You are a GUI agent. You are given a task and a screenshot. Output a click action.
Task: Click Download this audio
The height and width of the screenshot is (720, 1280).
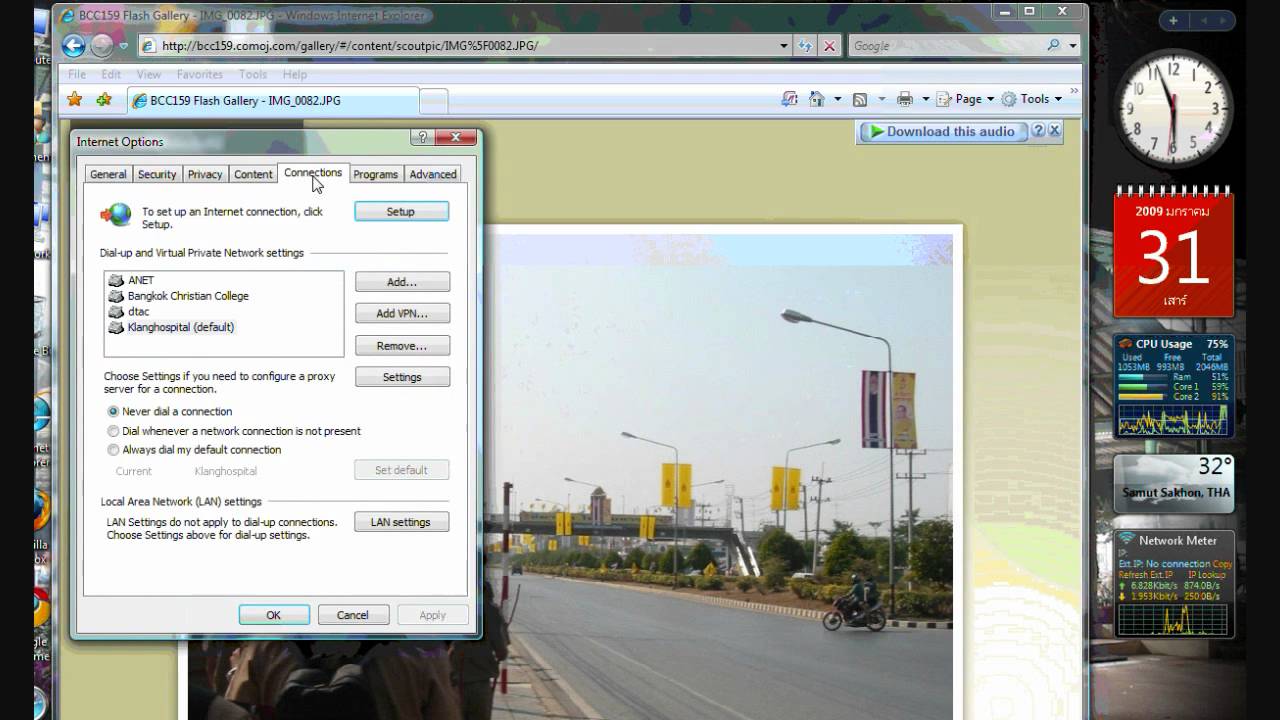[x=943, y=131]
